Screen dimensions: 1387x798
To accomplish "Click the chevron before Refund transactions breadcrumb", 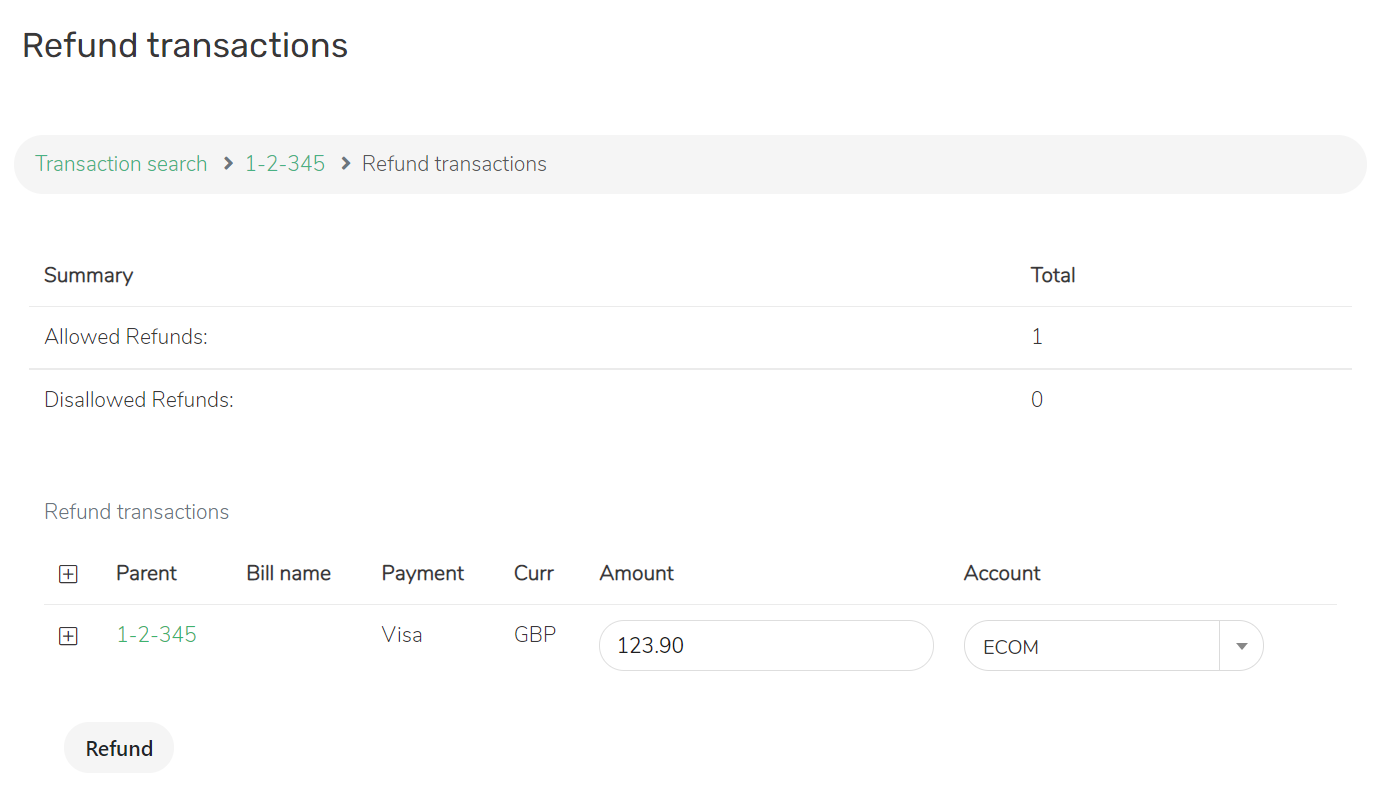I will coord(343,163).
